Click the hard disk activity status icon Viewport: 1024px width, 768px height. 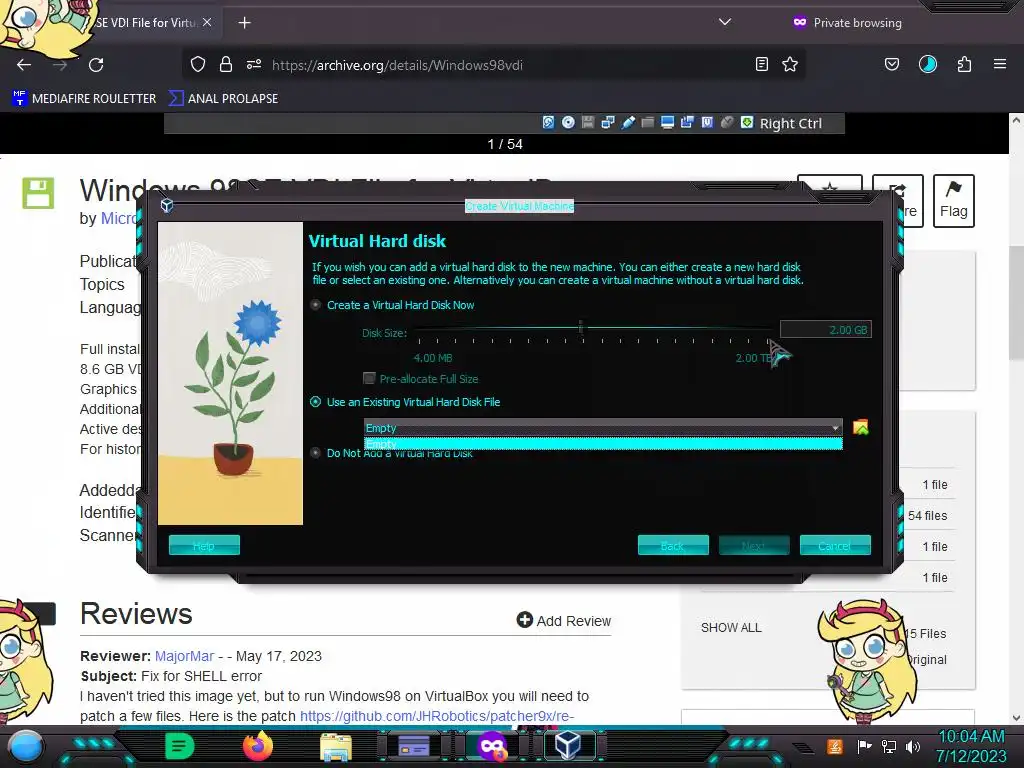coord(549,123)
